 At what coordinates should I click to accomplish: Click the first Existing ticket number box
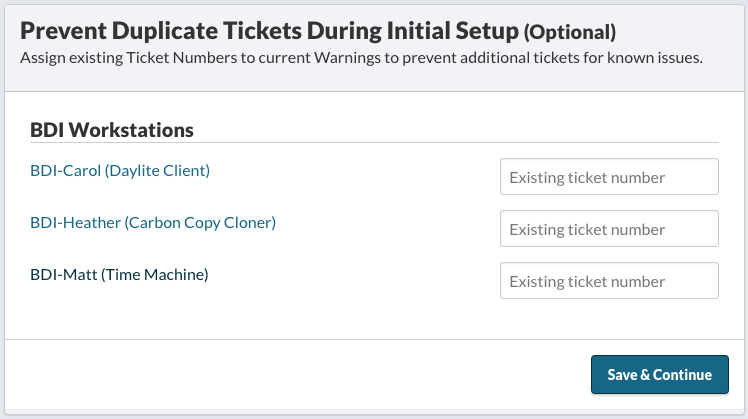[x=609, y=177]
